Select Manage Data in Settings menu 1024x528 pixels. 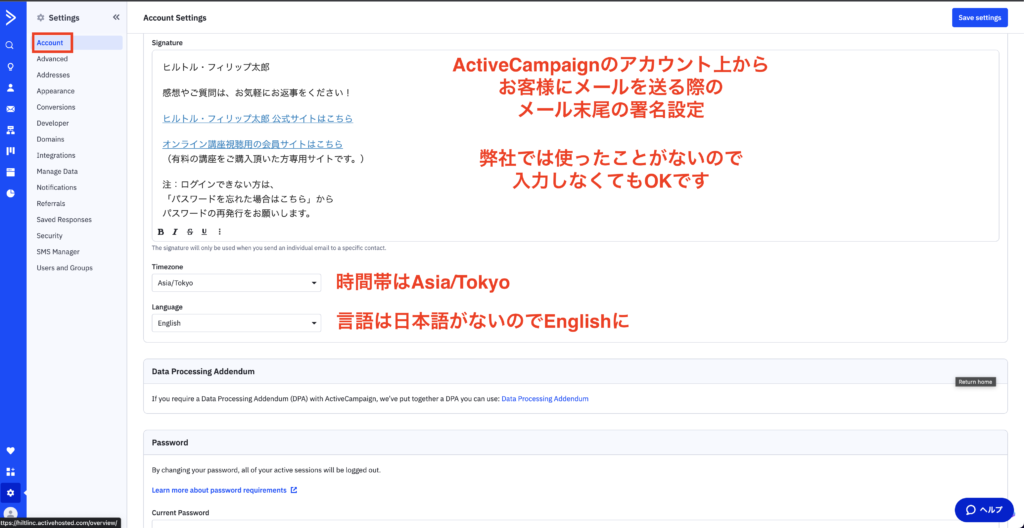coord(57,171)
